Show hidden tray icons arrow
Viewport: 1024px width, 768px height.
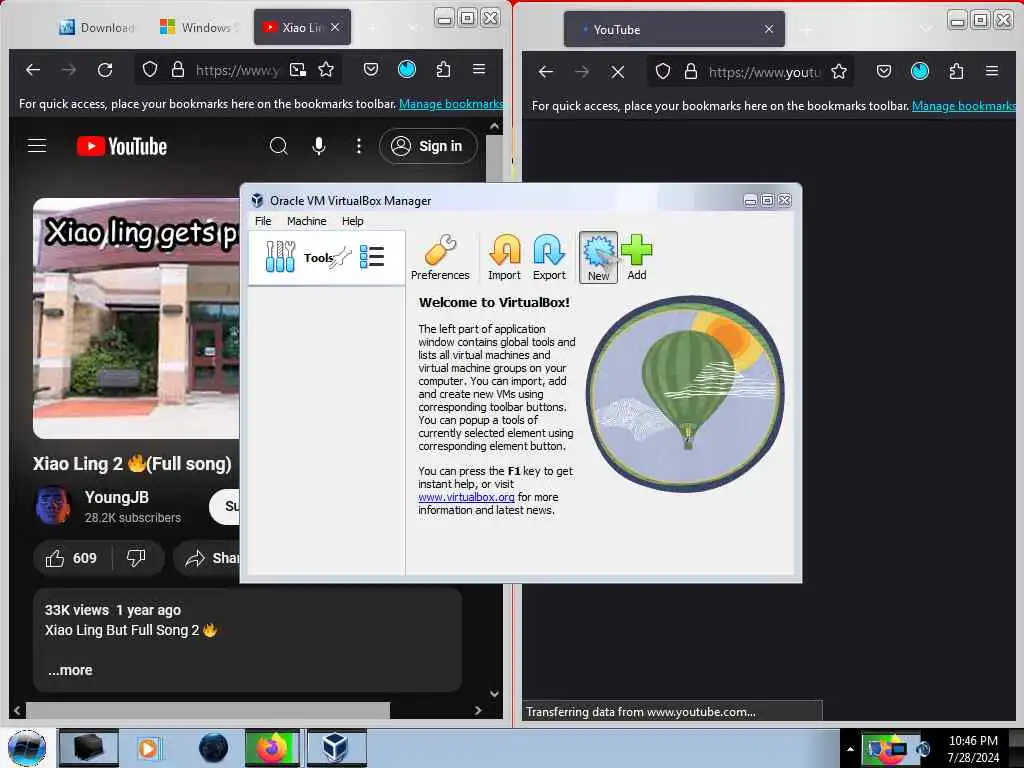tap(850, 749)
